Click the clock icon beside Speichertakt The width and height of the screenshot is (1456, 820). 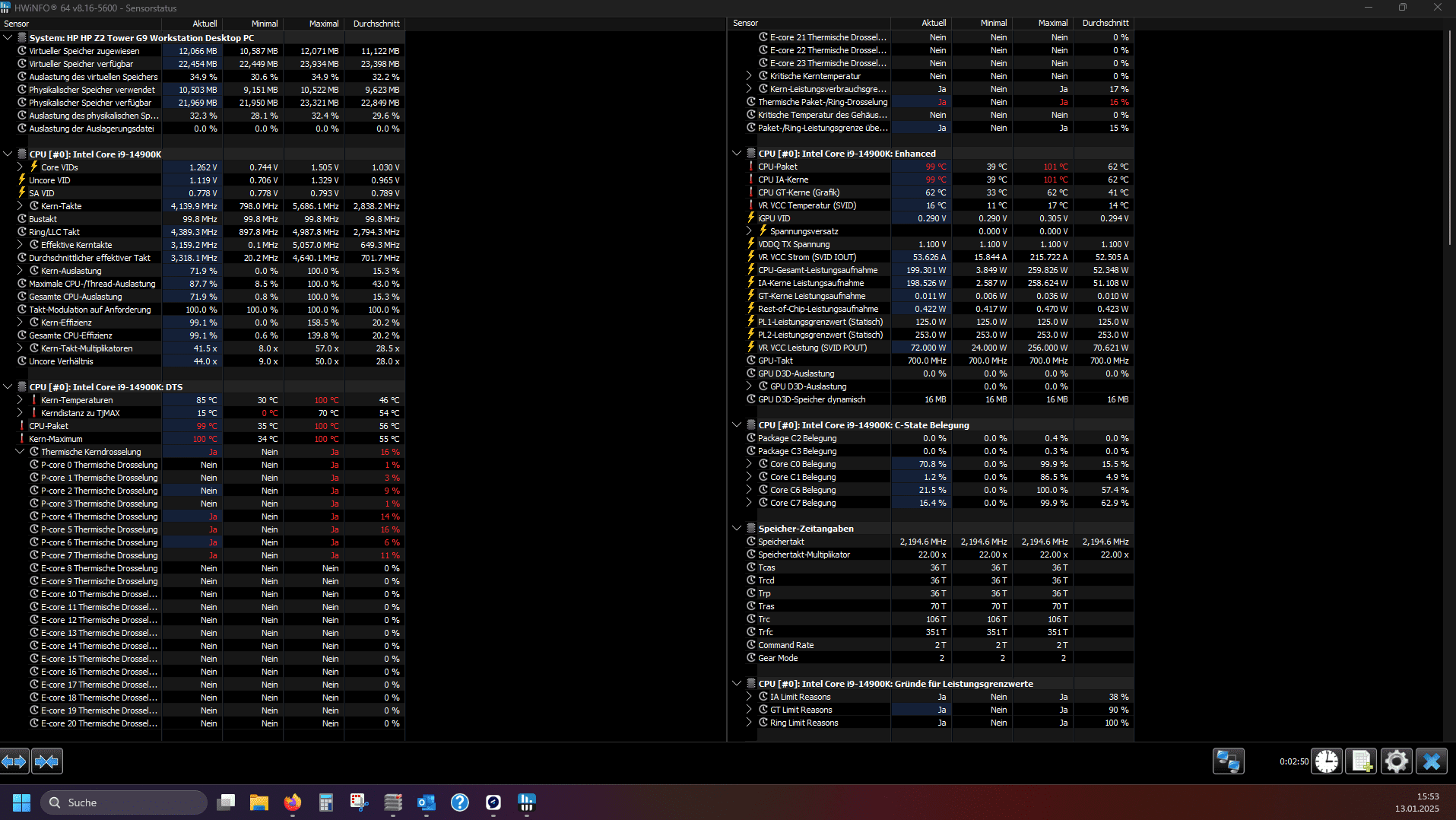coord(751,542)
